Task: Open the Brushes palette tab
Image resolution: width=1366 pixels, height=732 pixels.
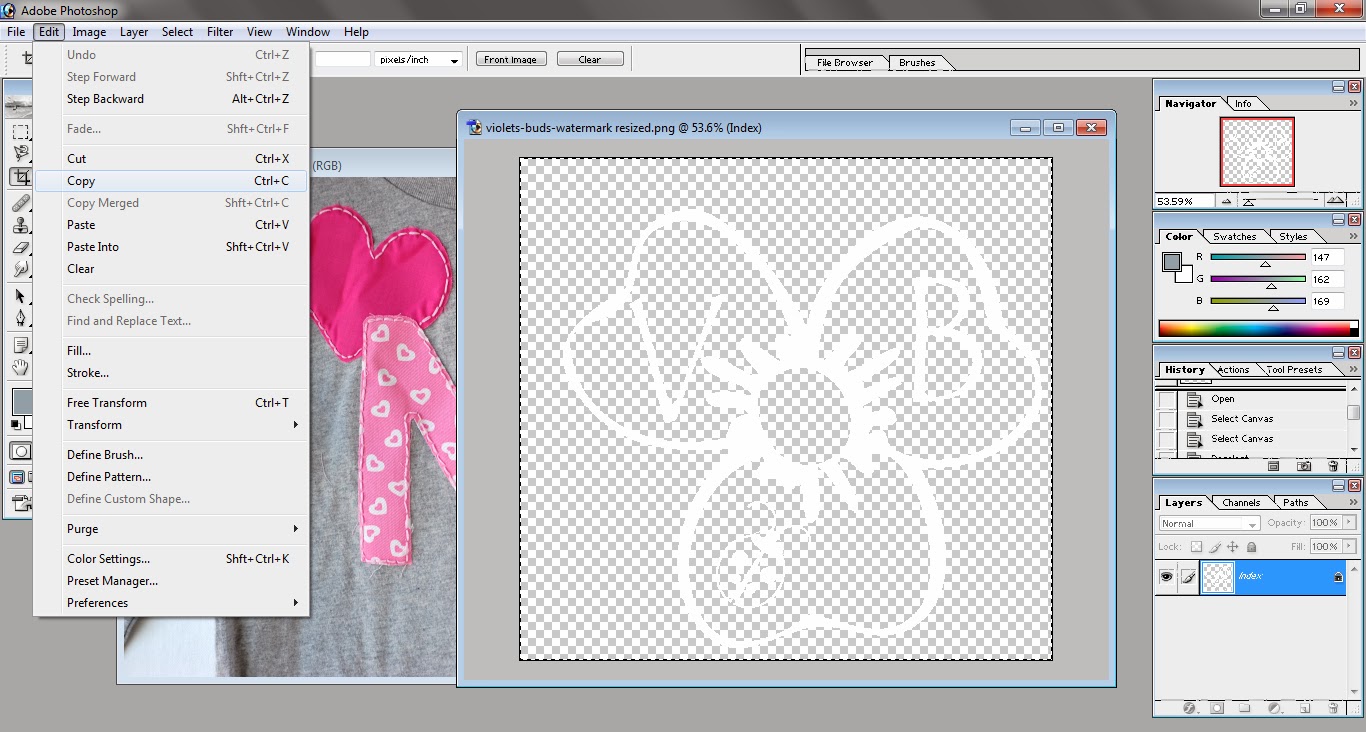Action: coord(917,63)
